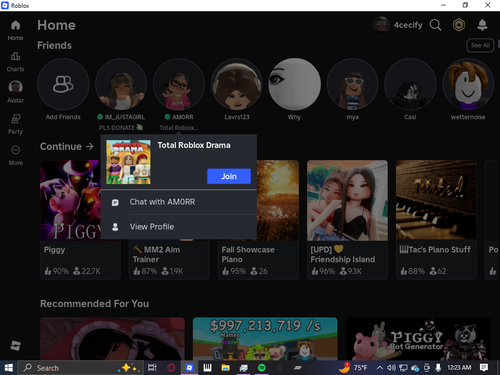Open Fall Showcase Piano game title
500x375 pixels.
point(248,254)
